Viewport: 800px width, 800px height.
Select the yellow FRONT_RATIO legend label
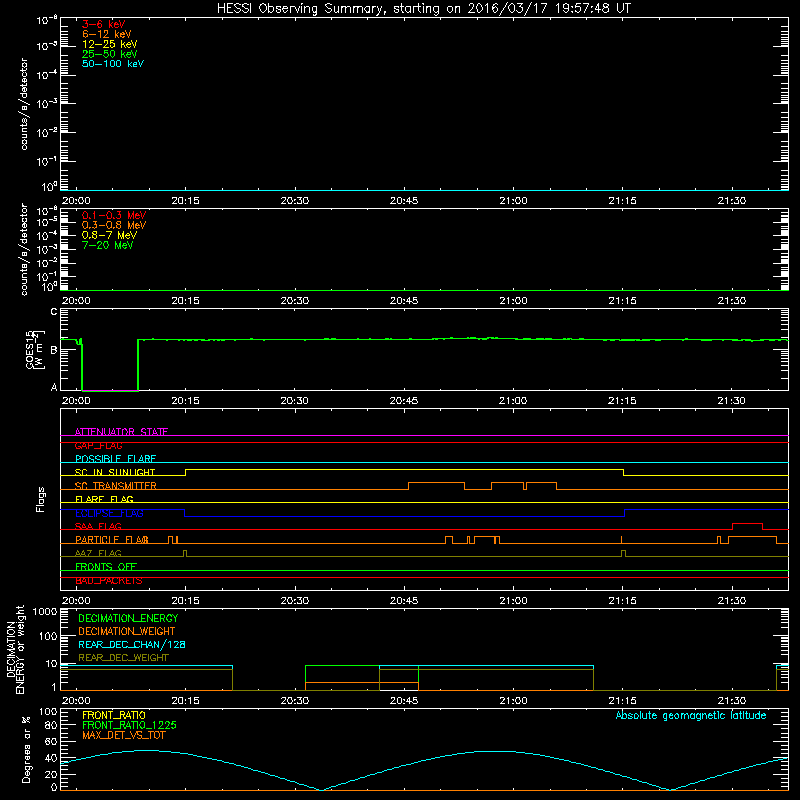pyautogui.click(x=114, y=715)
